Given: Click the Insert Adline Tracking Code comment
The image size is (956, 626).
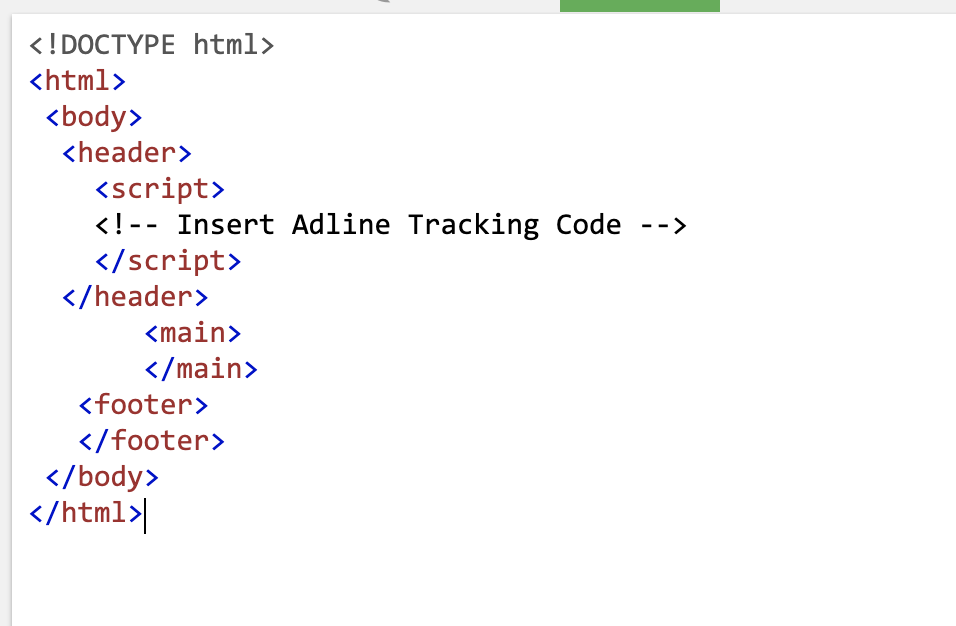Looking at the screenshot, I should point(391,225).
